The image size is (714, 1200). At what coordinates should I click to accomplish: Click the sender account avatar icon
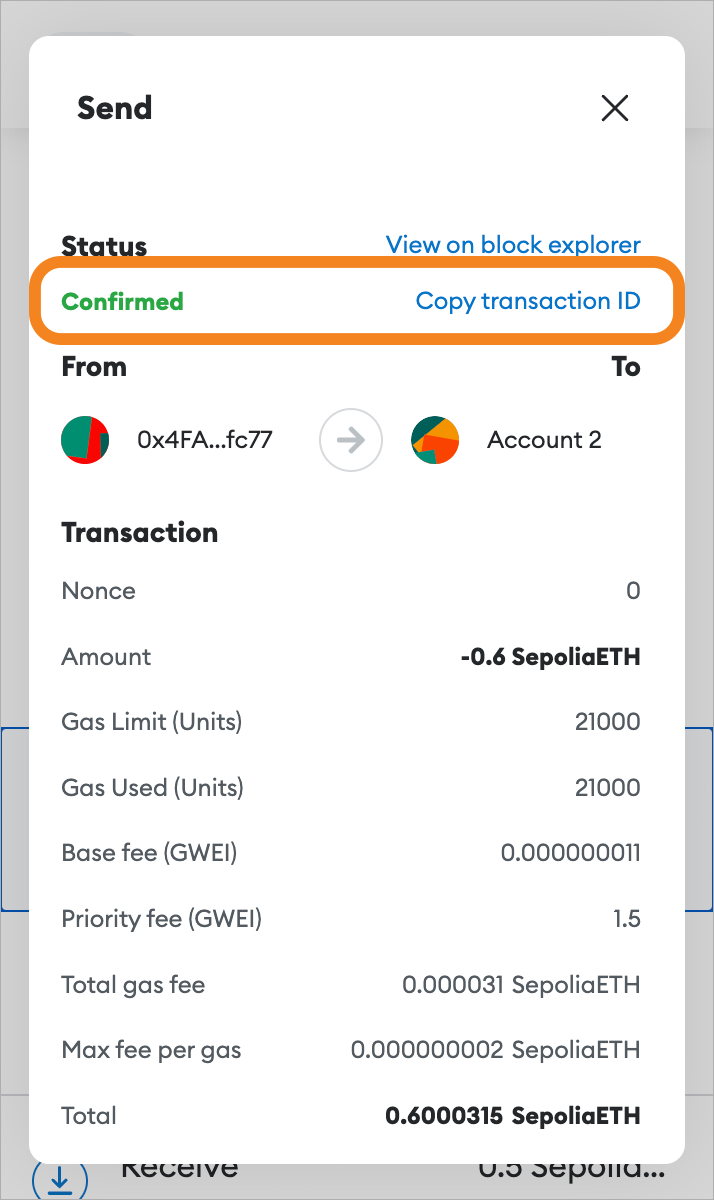pyautogui.click(x=85, y=440)
